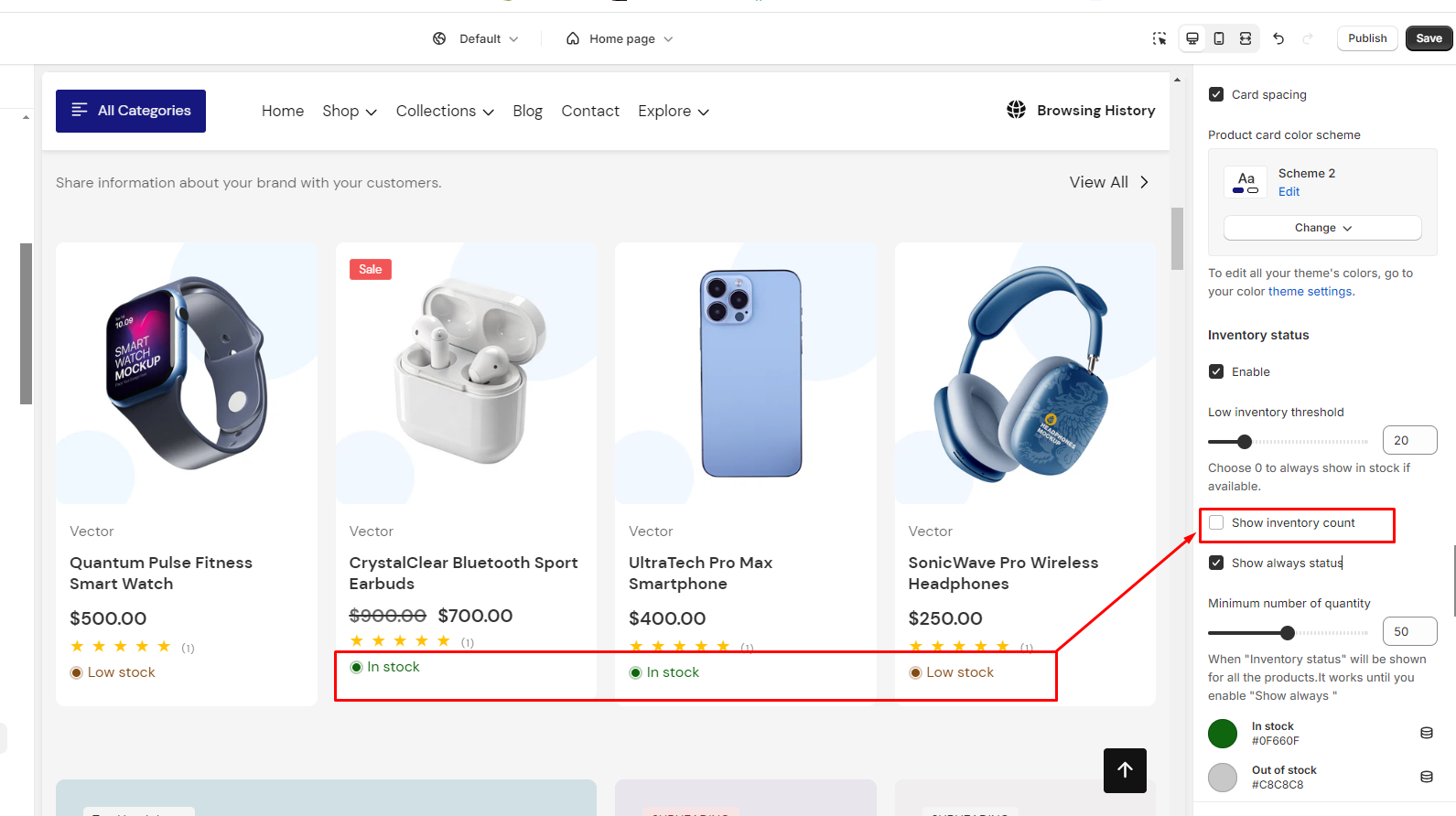Viewport: 1456px width, 816px height.
Task: Open database icon beside In stock color
Action: [x=1426, y=733]
